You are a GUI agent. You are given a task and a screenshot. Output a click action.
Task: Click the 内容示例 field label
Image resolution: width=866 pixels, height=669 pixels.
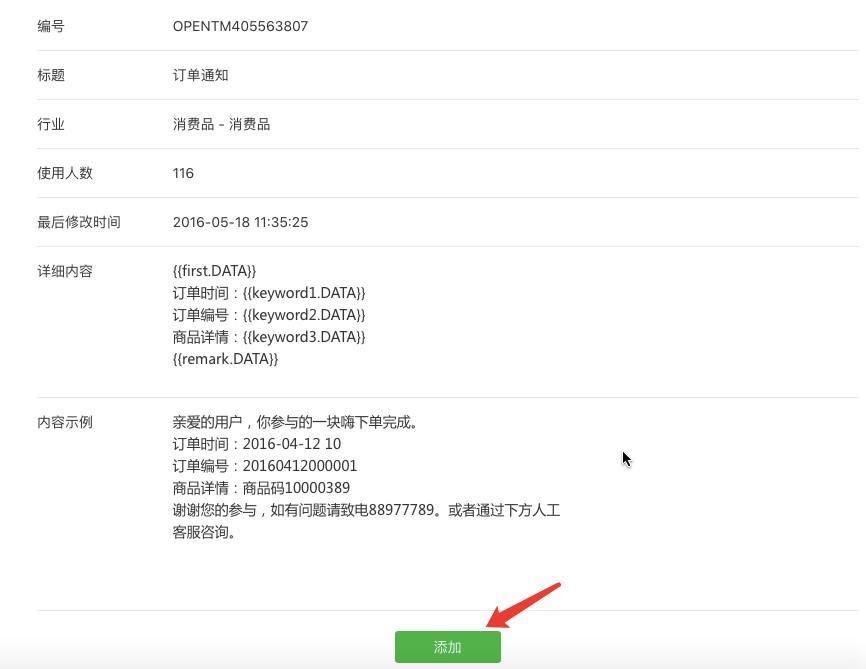(x=65, y=422)
